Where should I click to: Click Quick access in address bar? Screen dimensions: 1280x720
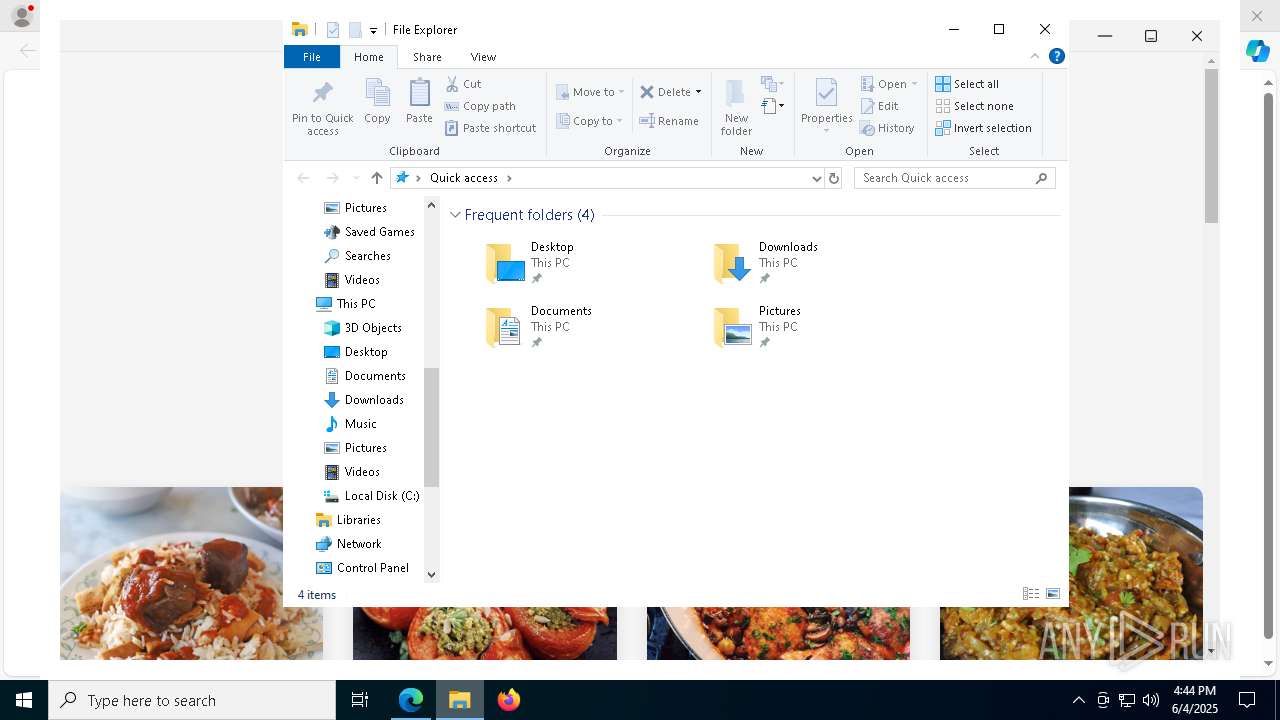(464, 178)
